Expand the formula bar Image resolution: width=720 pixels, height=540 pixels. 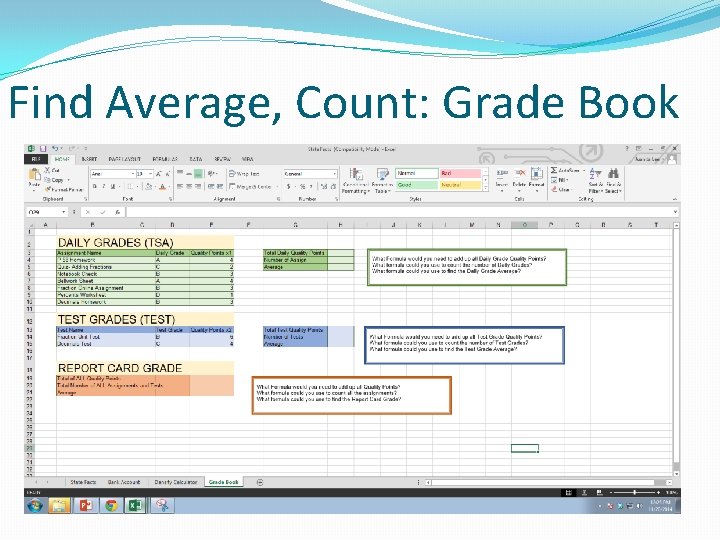tap(675, 212)
